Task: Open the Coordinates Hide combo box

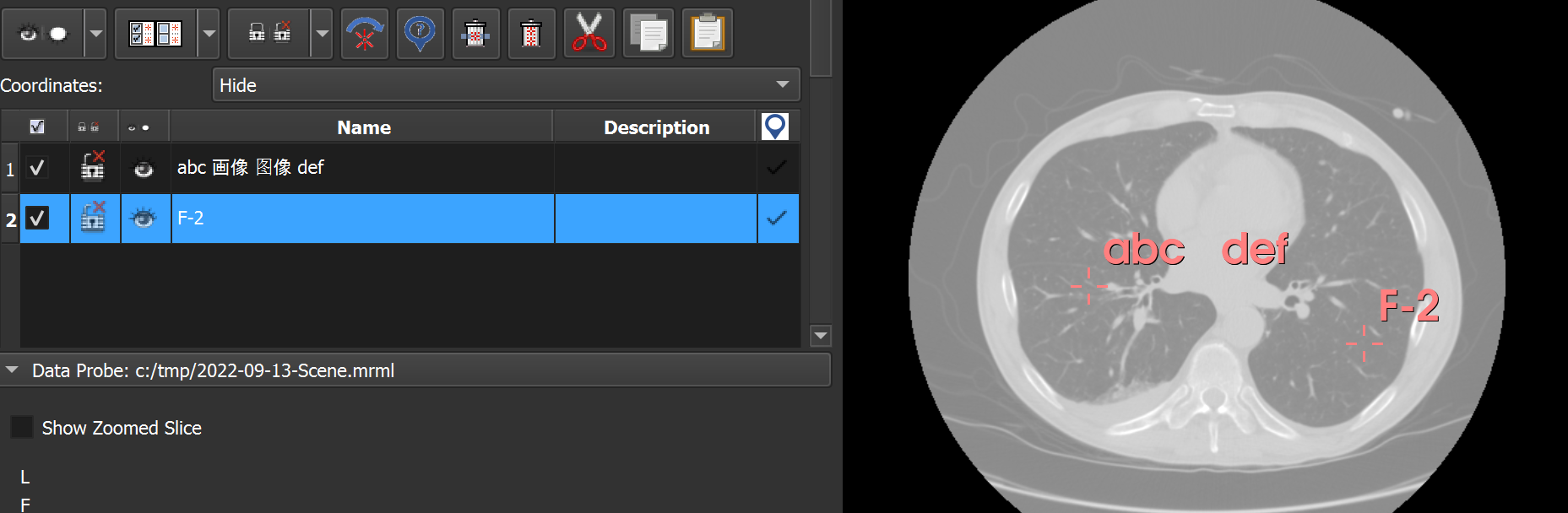Action: click(x=506, y=85)
